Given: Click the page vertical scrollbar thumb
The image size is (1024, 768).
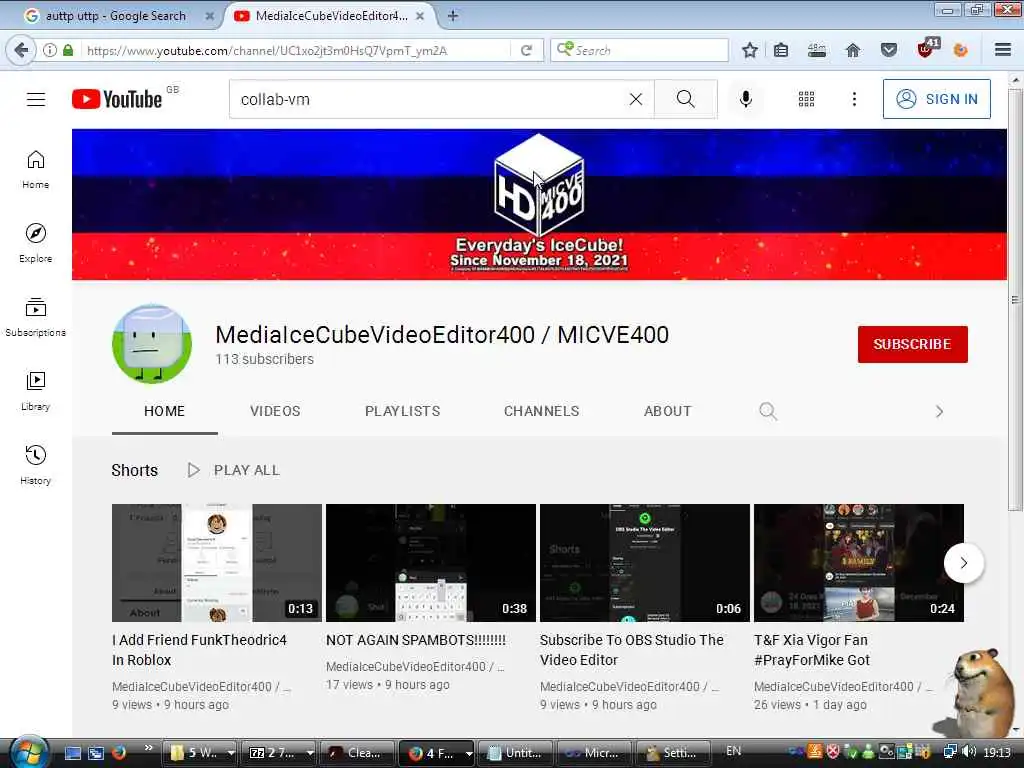Looking at the screenshot, I should (1014, 300).
